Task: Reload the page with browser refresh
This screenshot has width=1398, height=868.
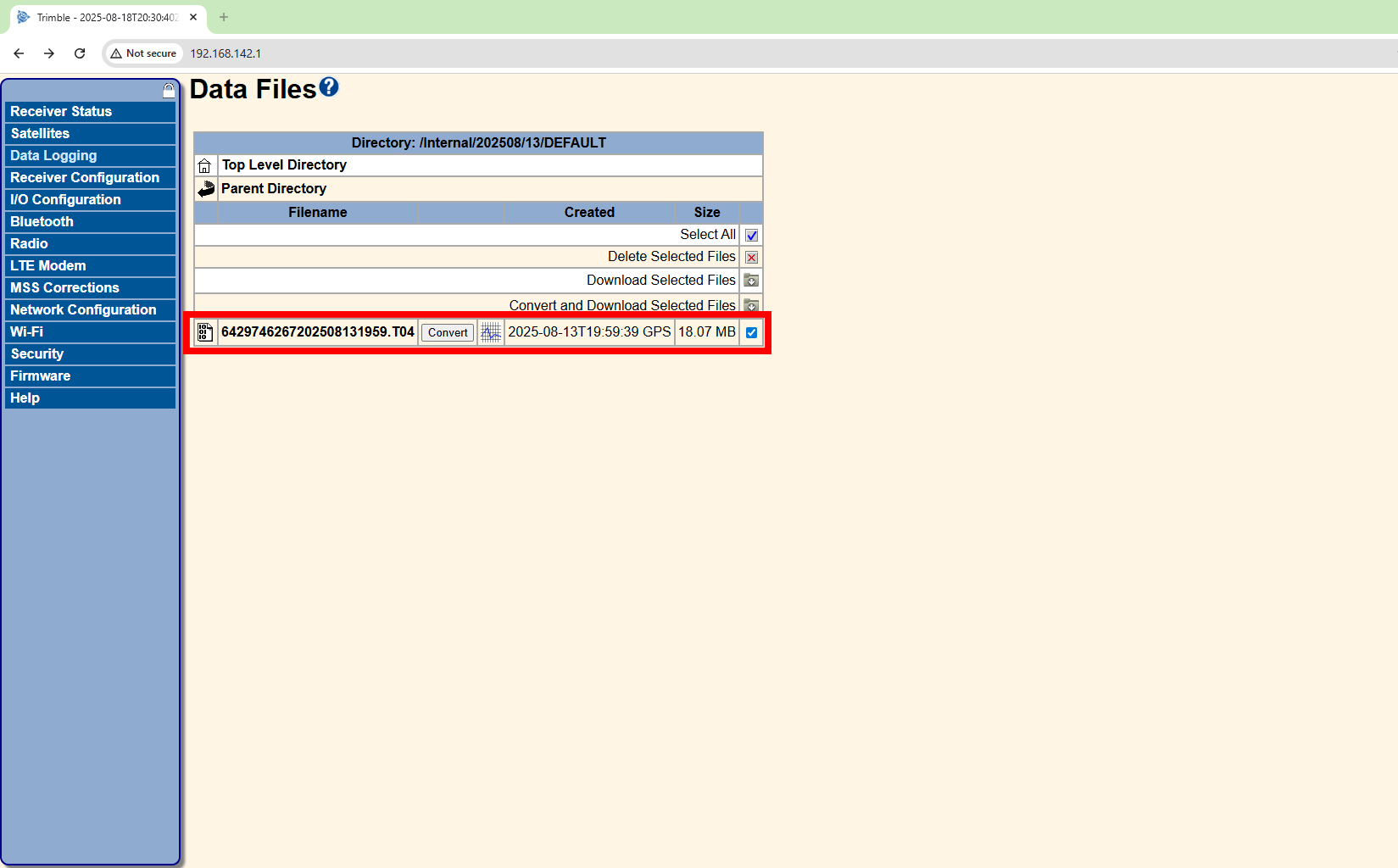Action: (x=80, y=53)
